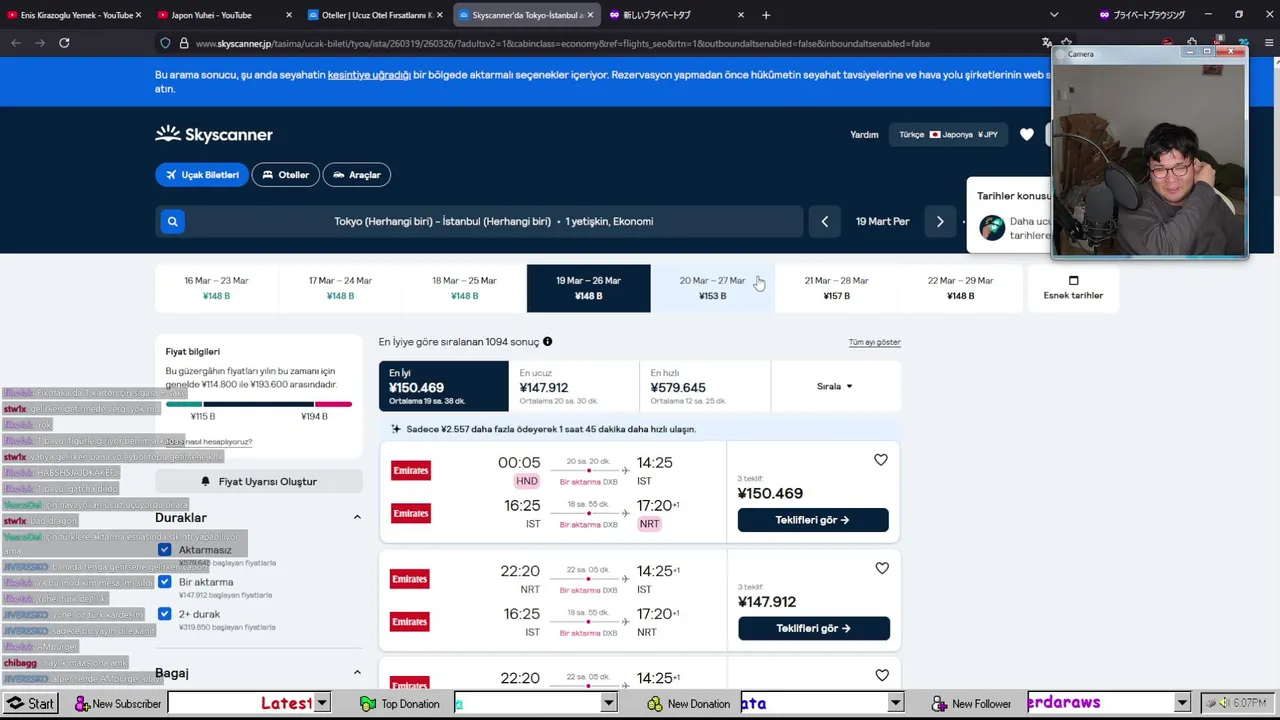The height and width of the screenshot is (720, 1280).
Task: Open the Sırala sort dropdown
Action: 835,386
